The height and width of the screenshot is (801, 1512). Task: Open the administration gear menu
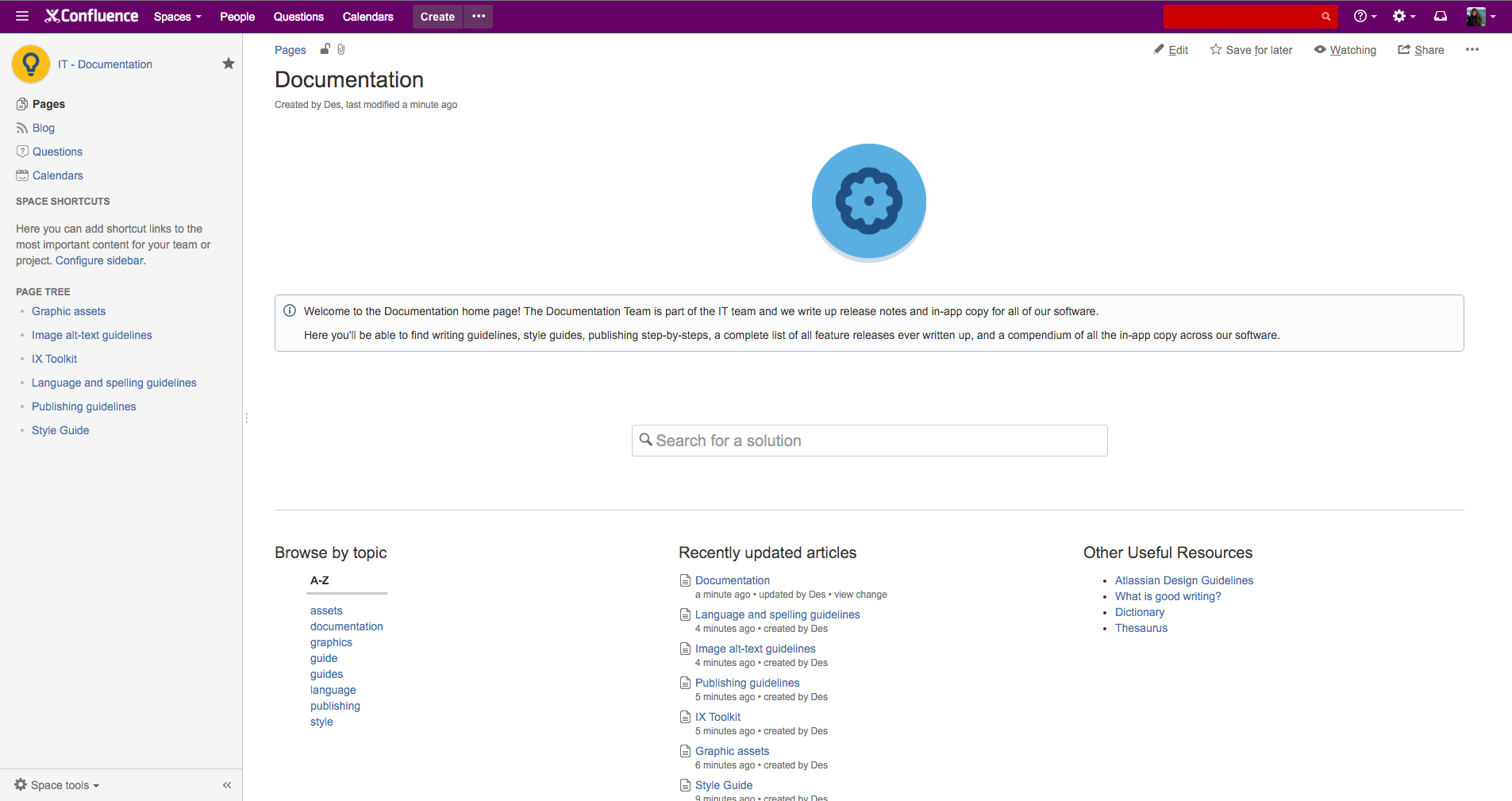tap(1404, 16)
